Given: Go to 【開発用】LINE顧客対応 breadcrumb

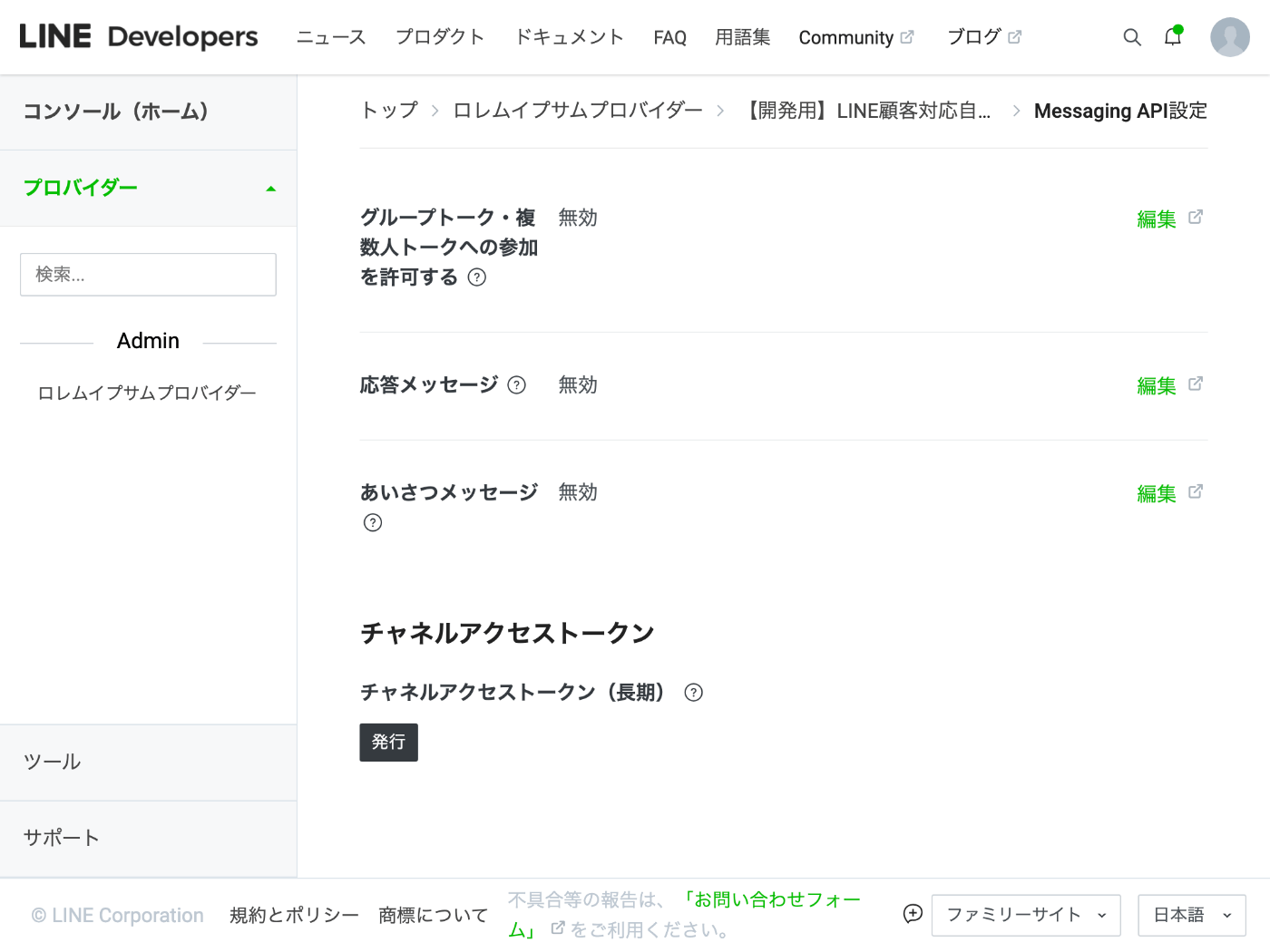Looking at the screenshot, I should (x=867, y=111).
